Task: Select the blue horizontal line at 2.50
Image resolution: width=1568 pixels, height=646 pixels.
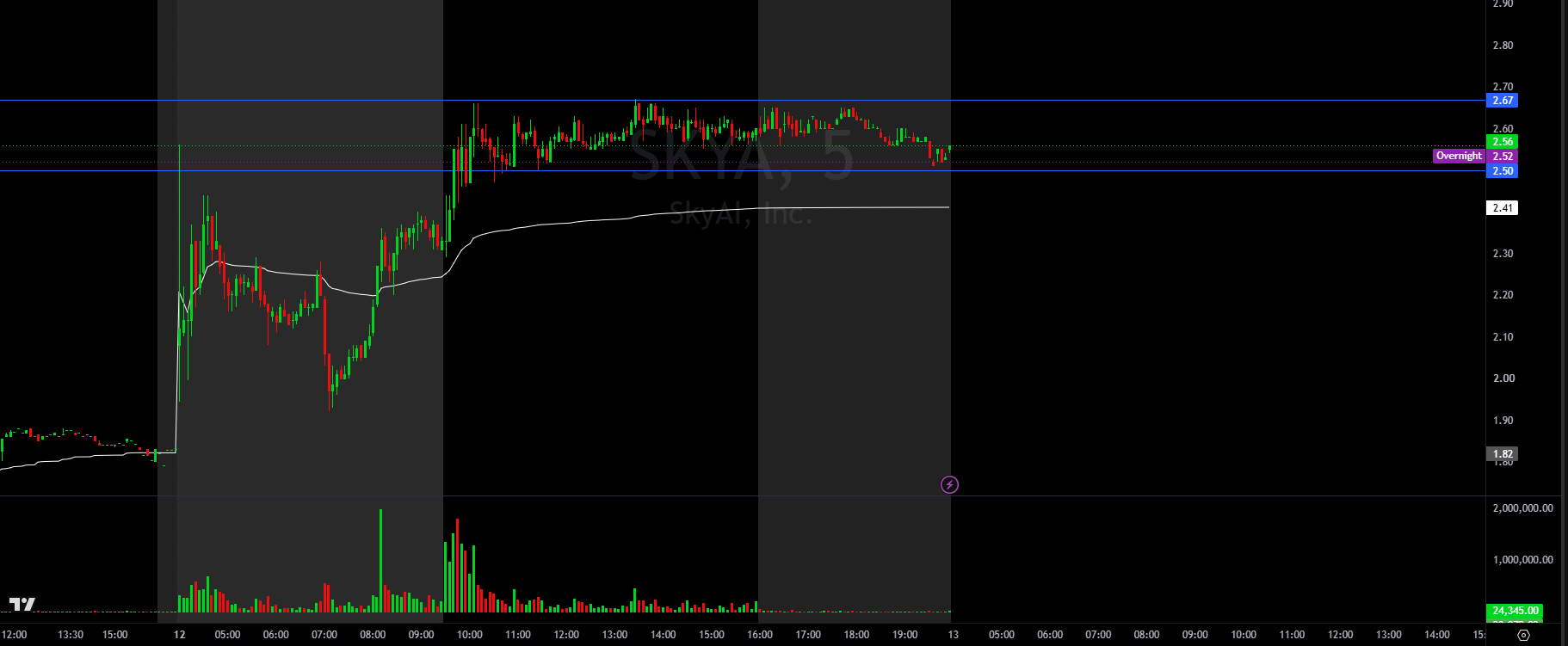Action: point(743,170)
